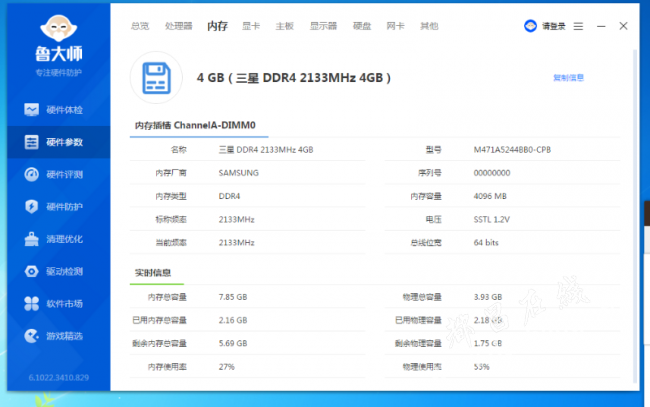Switch to 处理器 processor tab

[179, 26]
